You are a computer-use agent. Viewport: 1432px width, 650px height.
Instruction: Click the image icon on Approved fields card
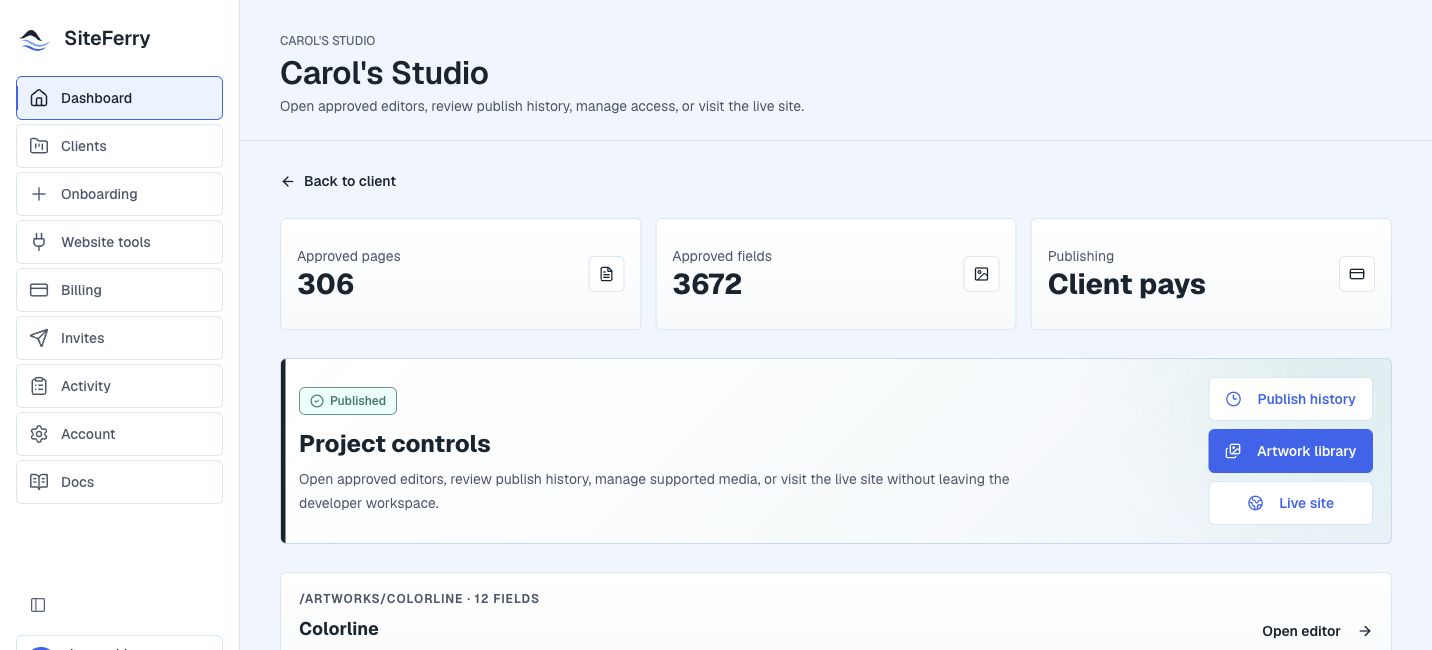click(x=981, y=274)
